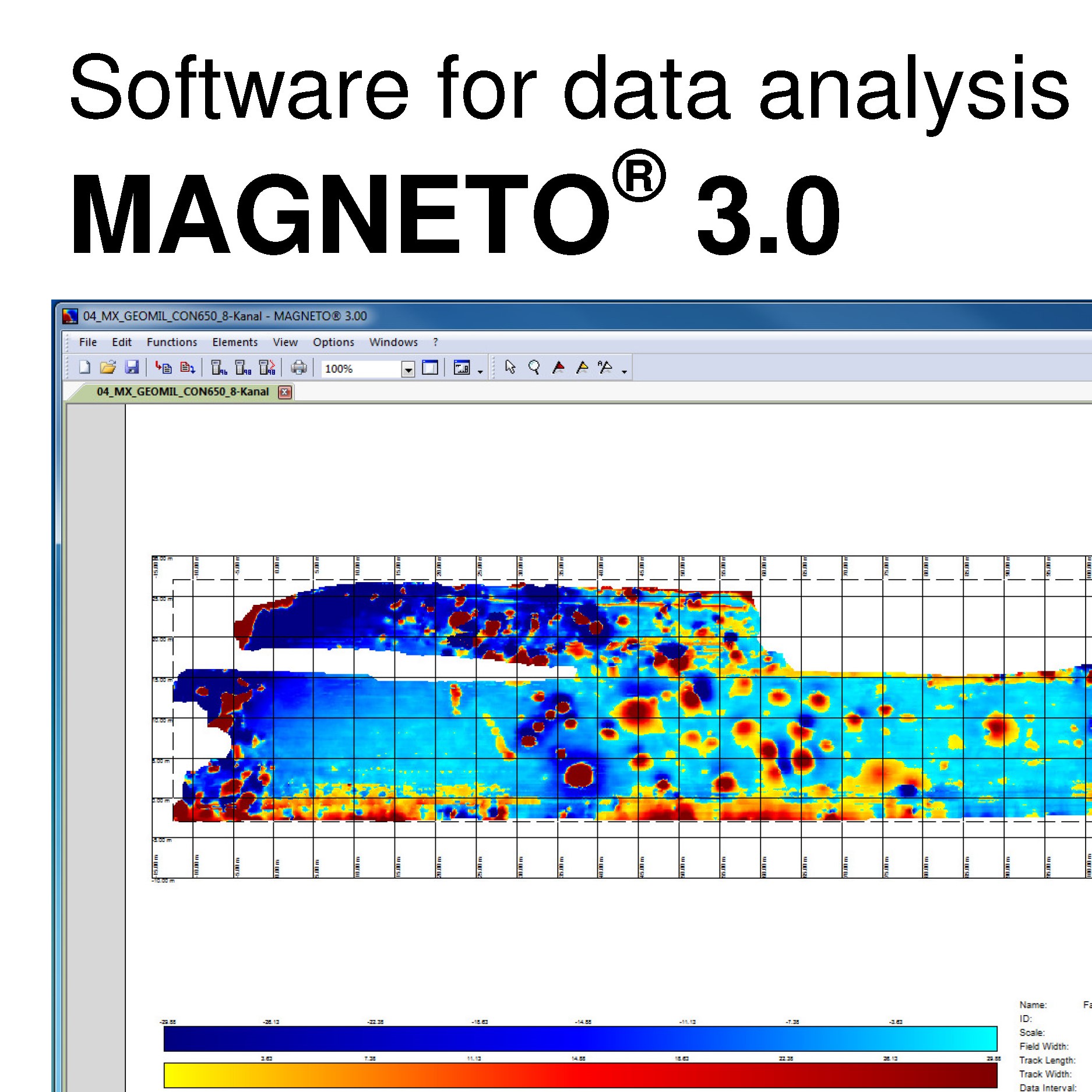This screenshot has height=1092, width=1092.
Task: Expand the marker tools toolbar overflow arrow
Action: (624, 371)
